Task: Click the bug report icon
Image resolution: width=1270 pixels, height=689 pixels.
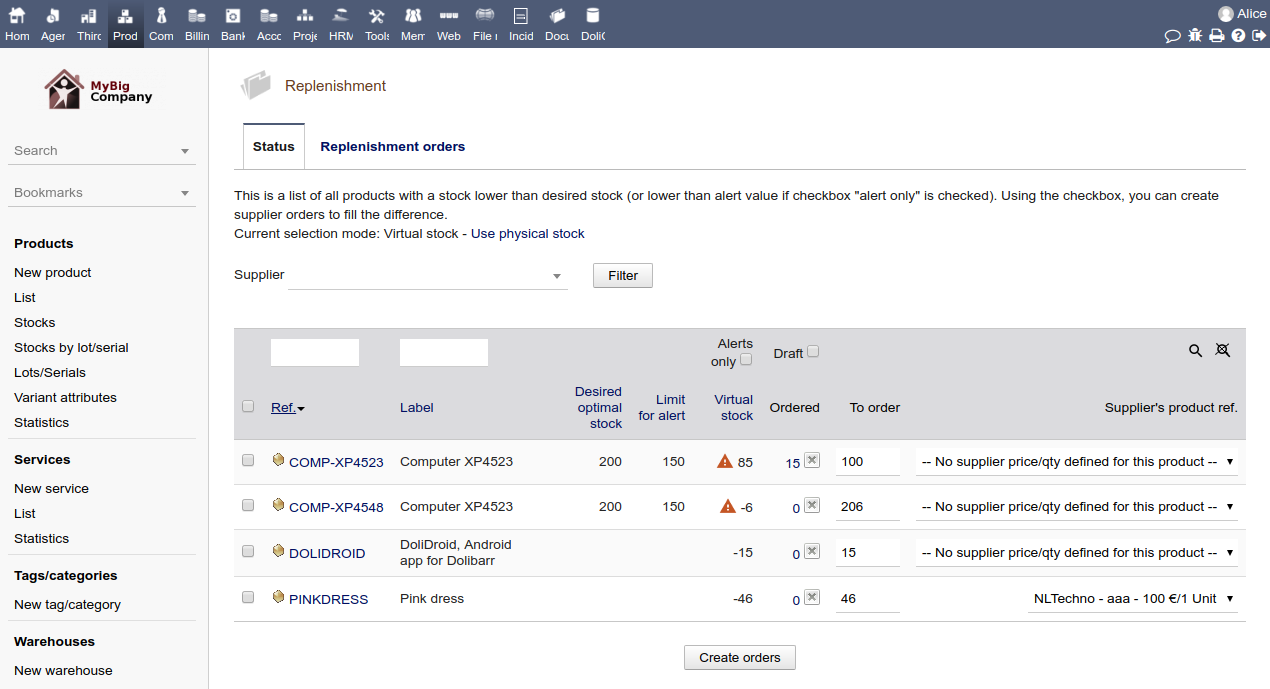Action: tap(1195, 36)
